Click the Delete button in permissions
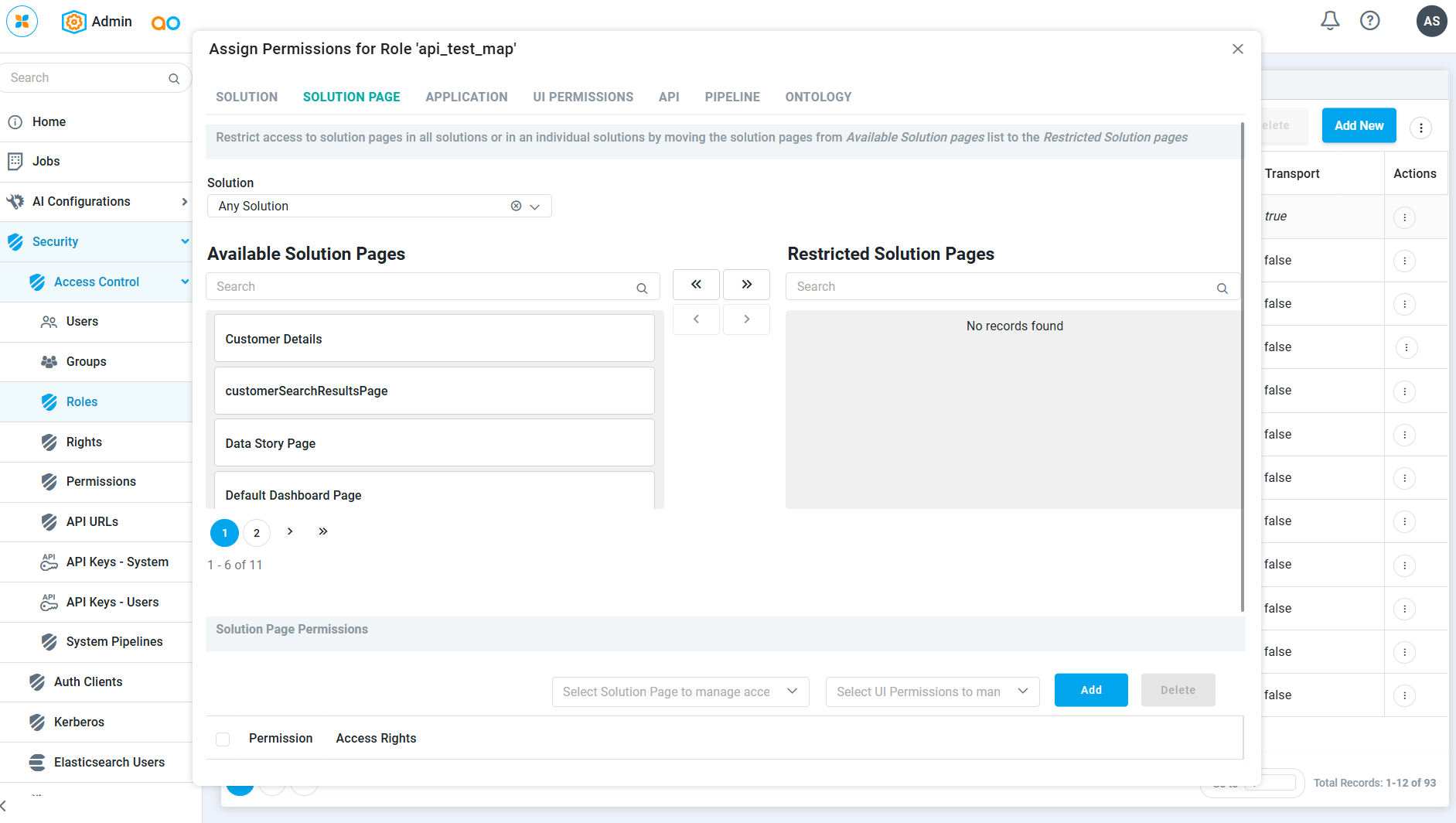The width and height of the screenshot is (1456, 823). [x=1178, y=690]
